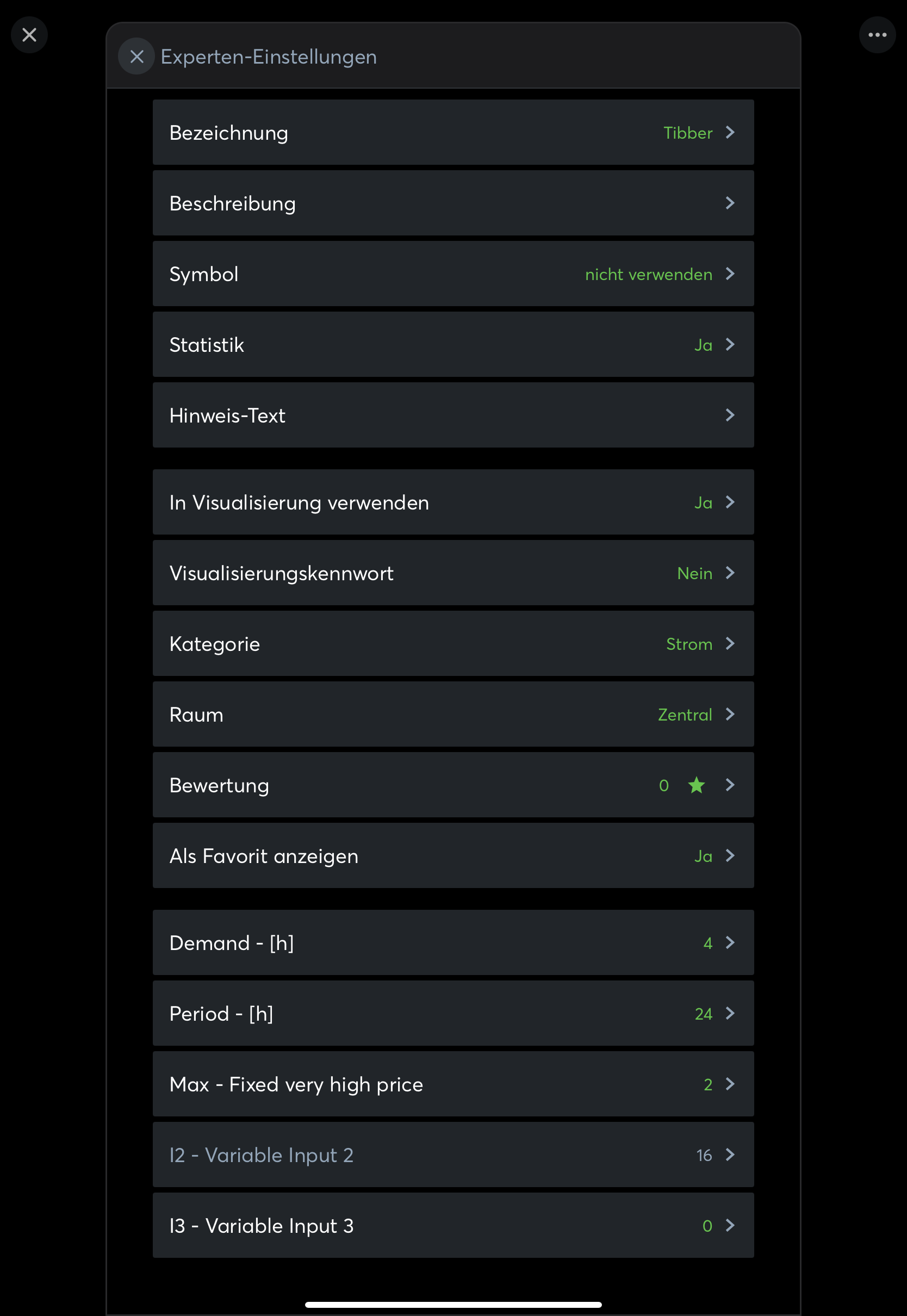Open the three-dots more options menu

pos(877,35)
